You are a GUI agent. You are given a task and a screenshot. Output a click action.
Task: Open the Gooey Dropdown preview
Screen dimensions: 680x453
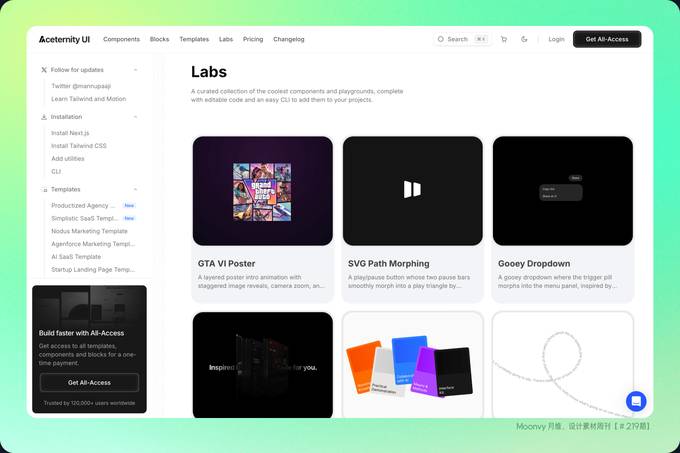coord(563,191)
